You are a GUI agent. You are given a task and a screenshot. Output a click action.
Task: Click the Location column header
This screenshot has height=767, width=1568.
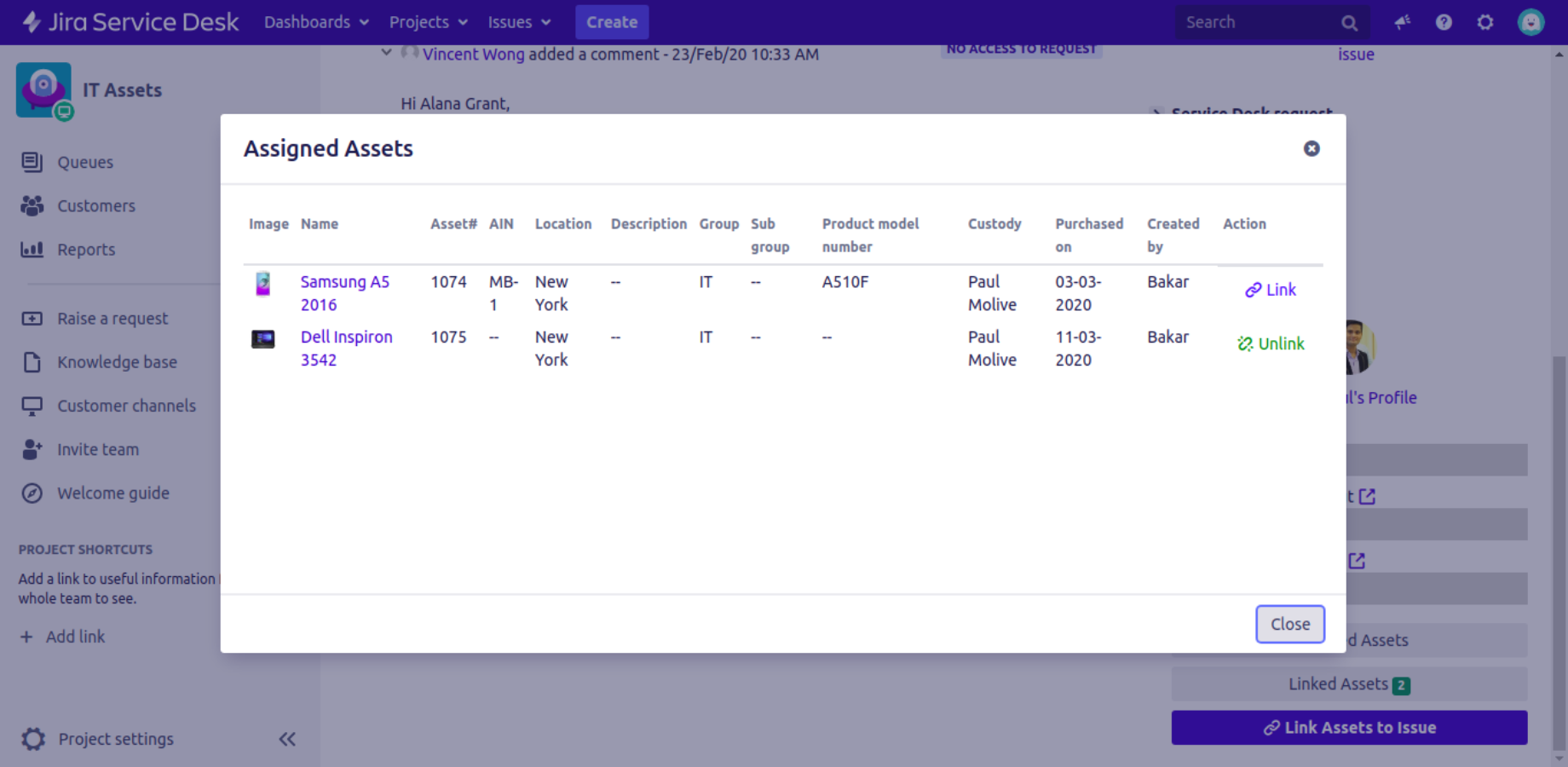click(563, 223)
